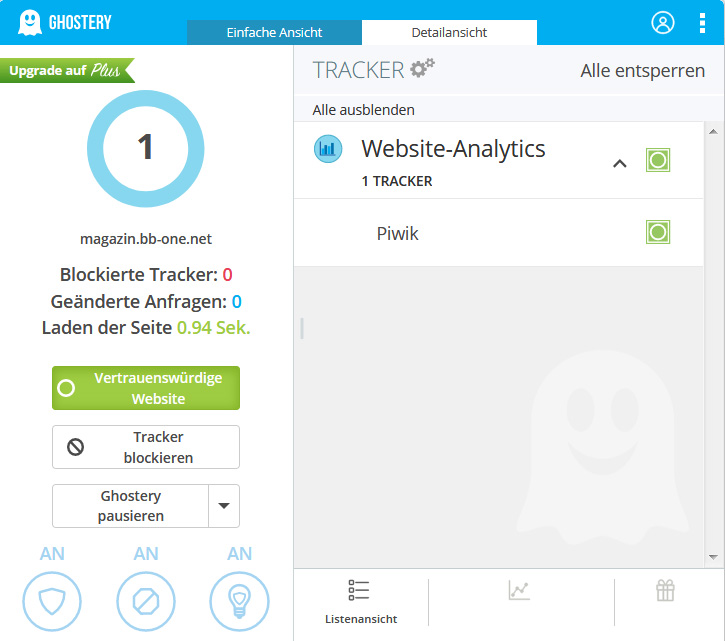Click the tracker count donut circle
This screenshot has height=641, width=725.
pyautogui.click(x=146, y=148)
